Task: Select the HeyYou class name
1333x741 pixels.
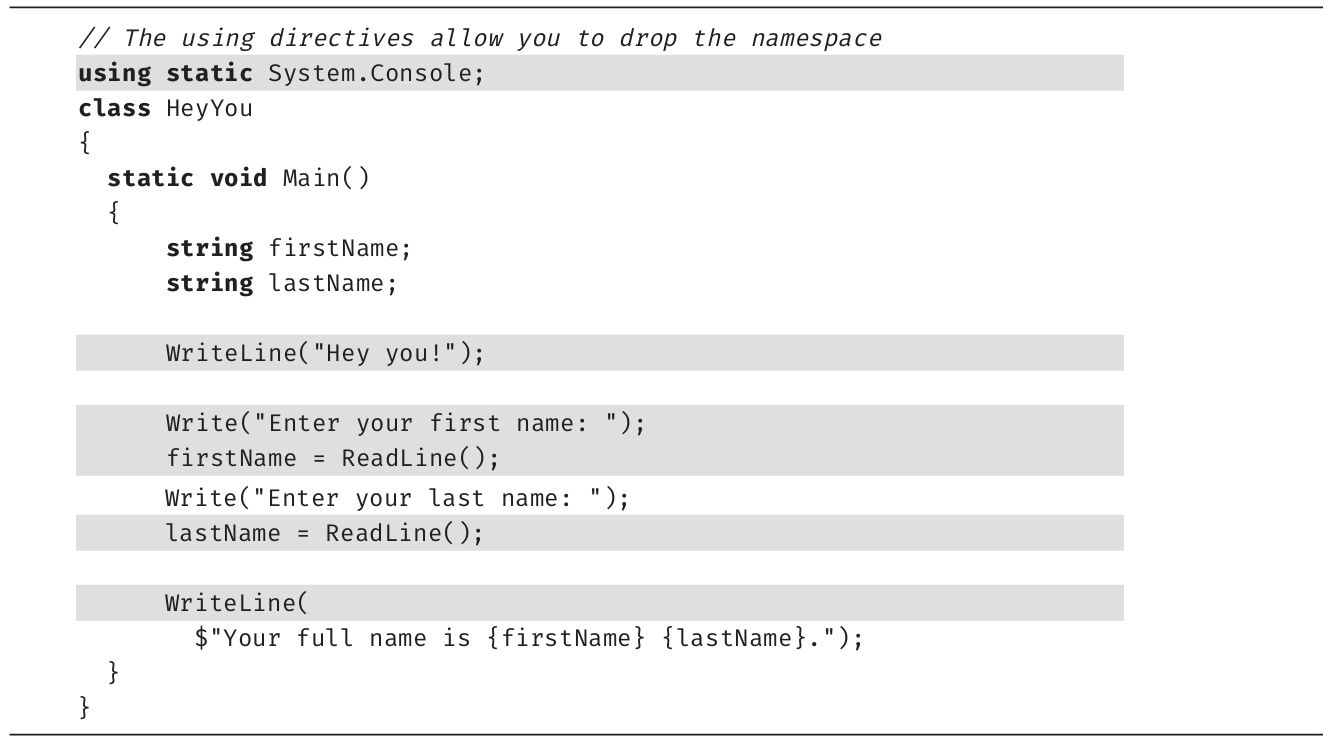Action: [209, 109]
